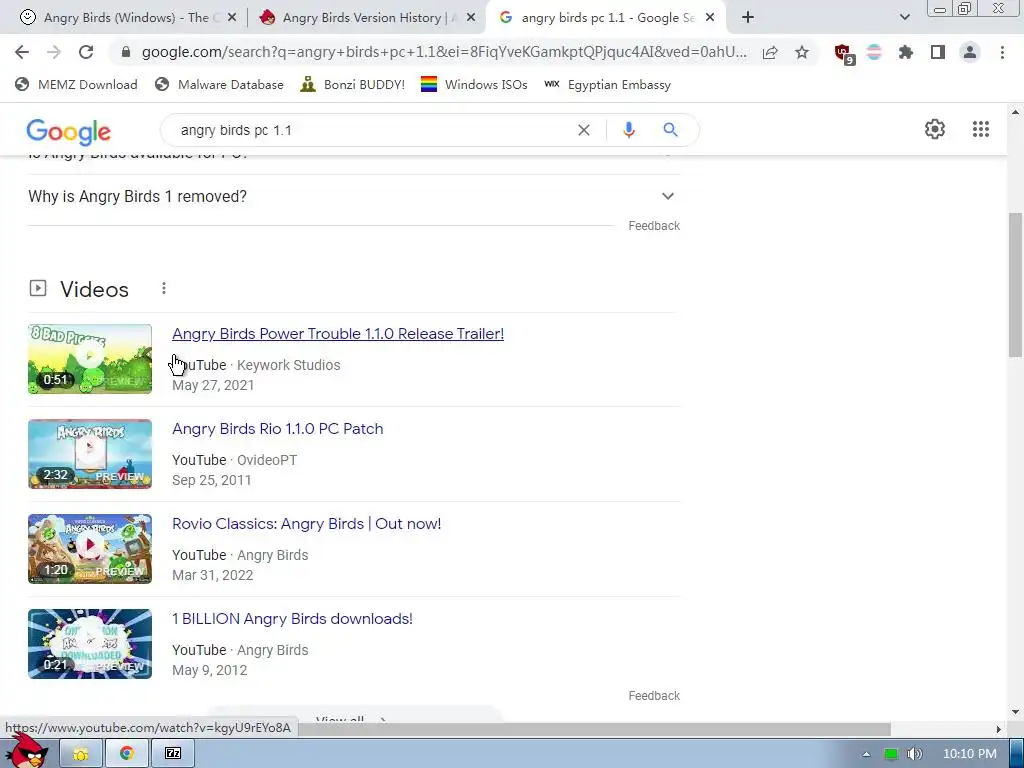Submit search with magnifying glass icon
The image size is (1024, 768).
(670, 130)
